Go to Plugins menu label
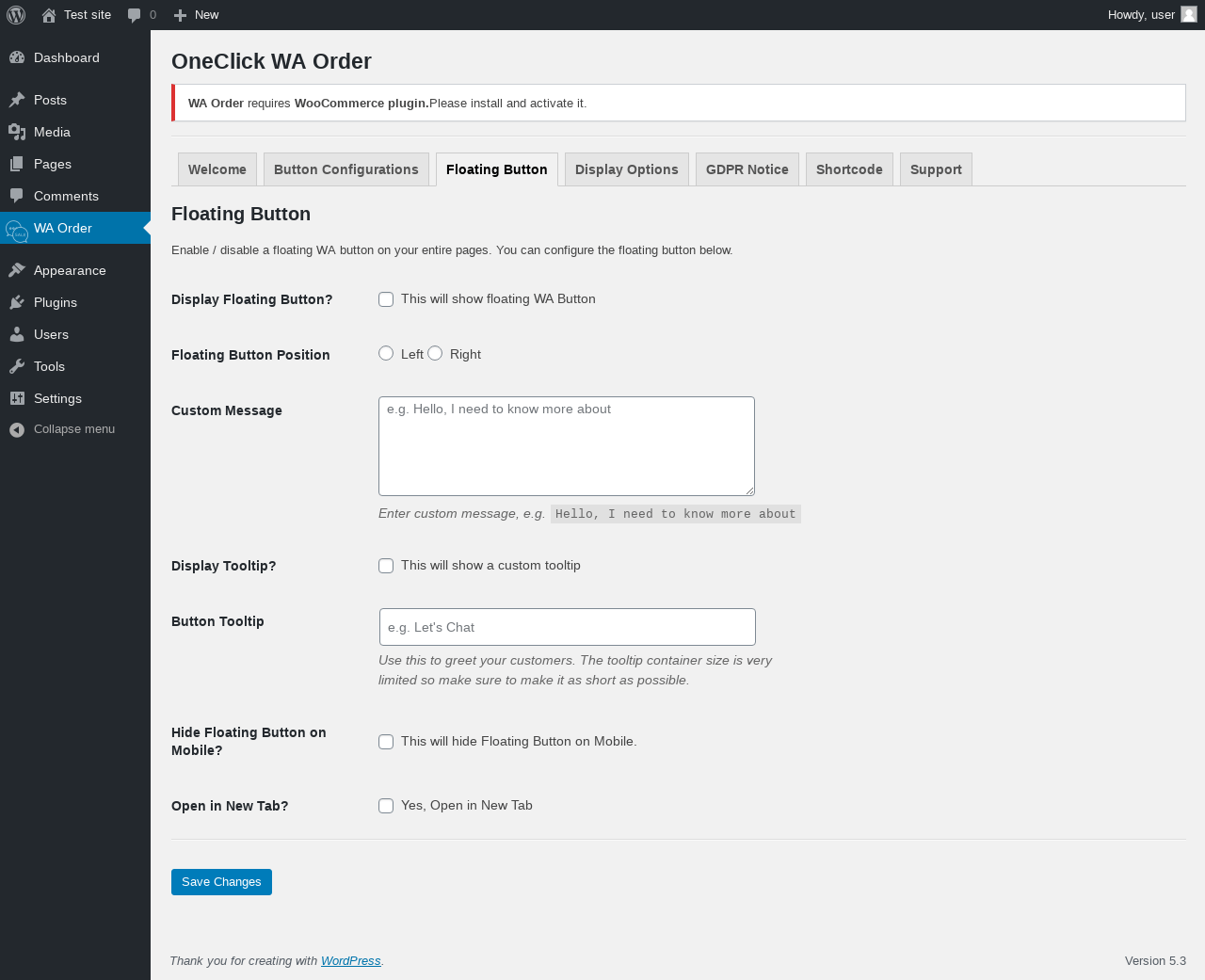Screen dimensions: 1205x980 pos(56,302)
